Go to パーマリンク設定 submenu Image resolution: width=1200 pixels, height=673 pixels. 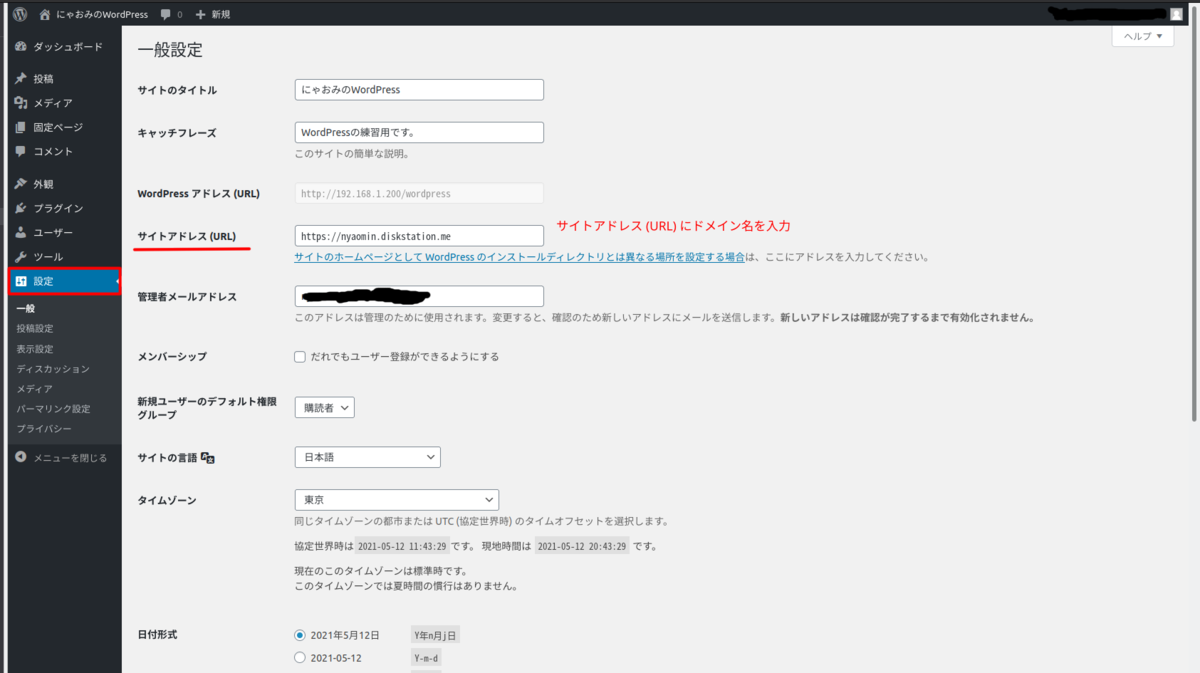(x=53, y=409)
